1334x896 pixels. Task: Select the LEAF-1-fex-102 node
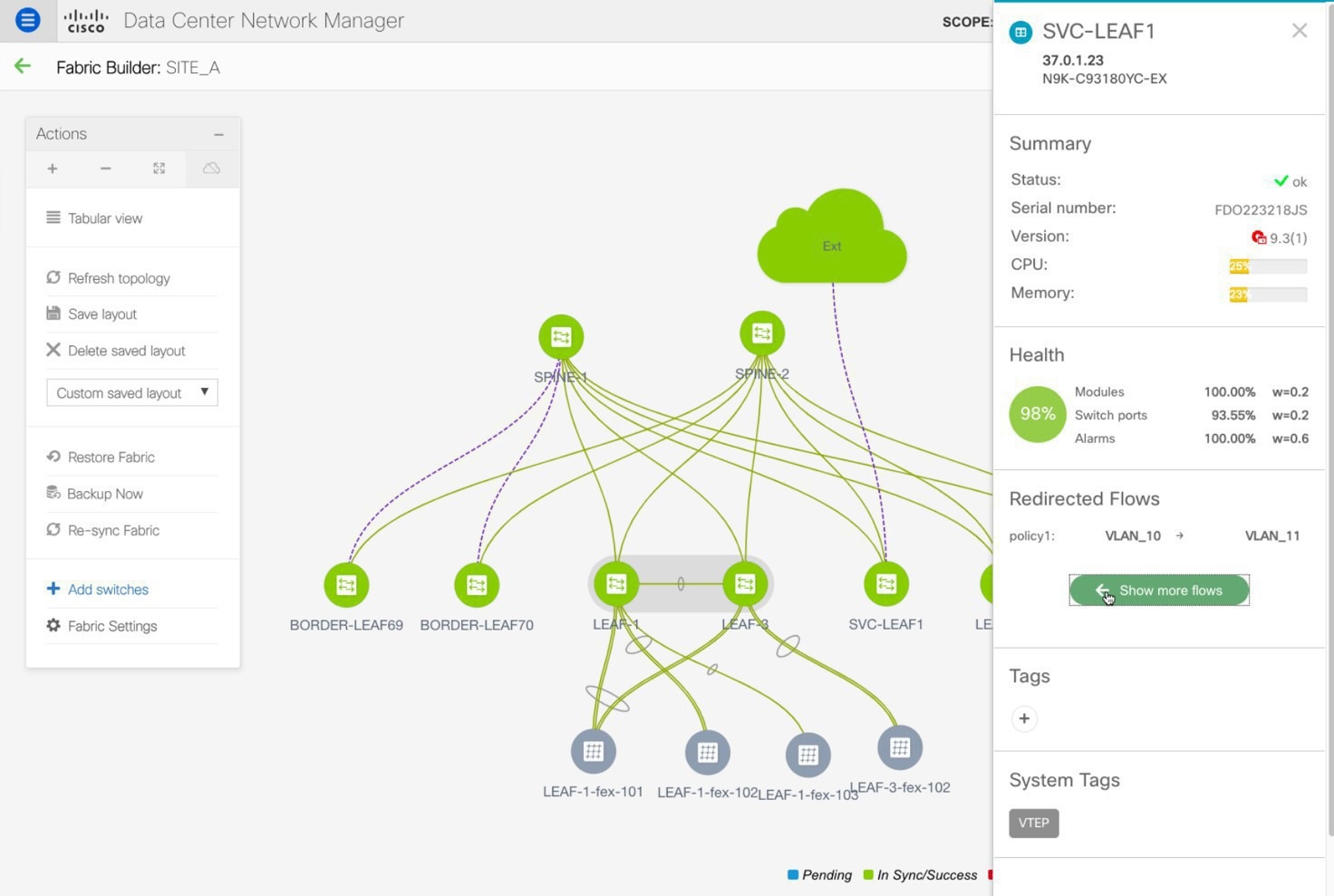point(708,752)
